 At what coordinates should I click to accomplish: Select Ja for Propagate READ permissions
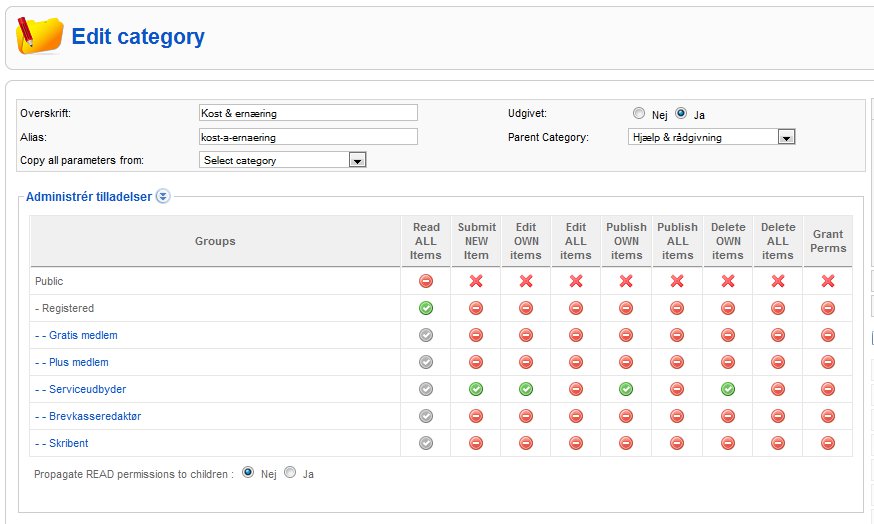pyautogui.click(x=290, y=473)
